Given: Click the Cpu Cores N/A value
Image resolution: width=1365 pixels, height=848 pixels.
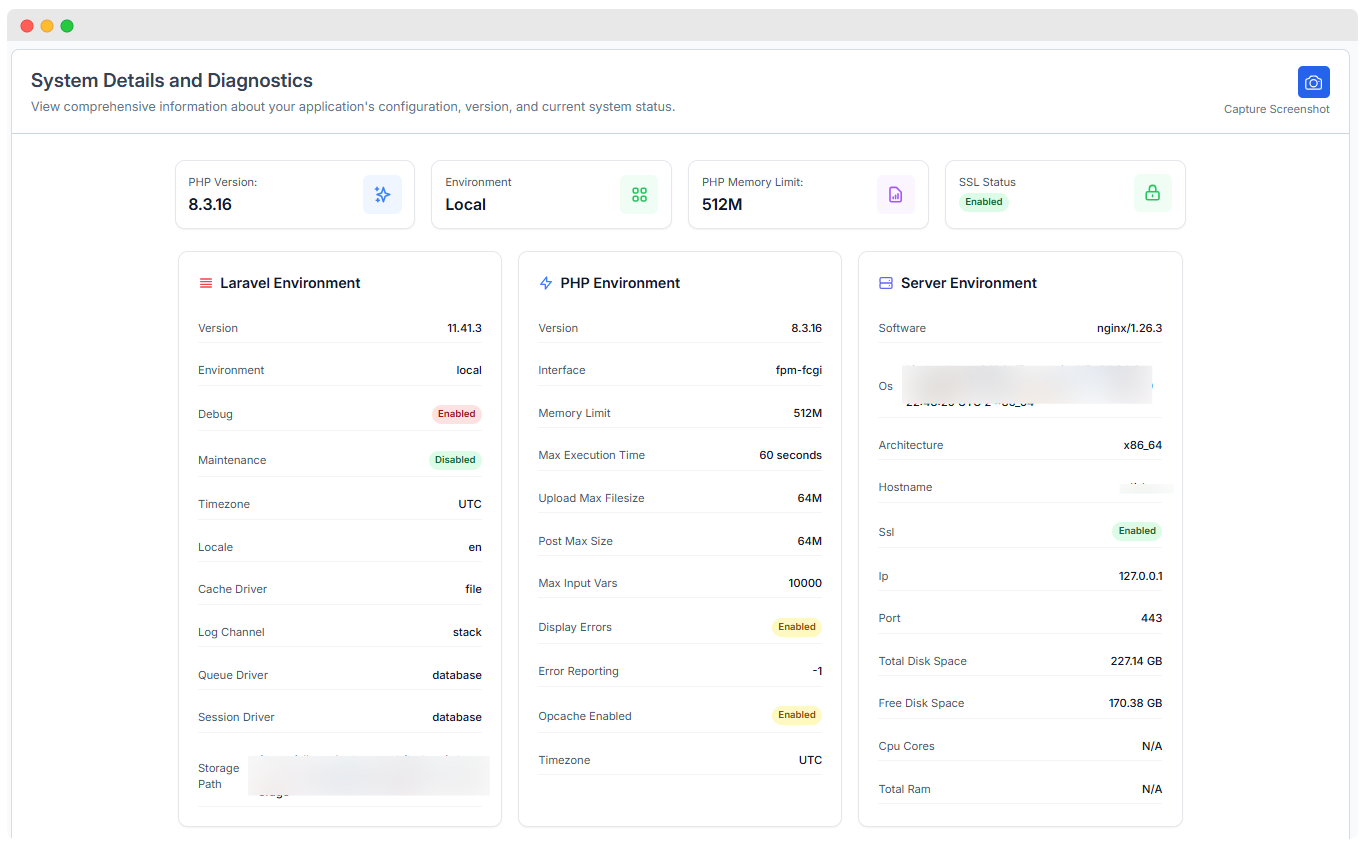Looking at the screenshot, I should click(1152, 746).
